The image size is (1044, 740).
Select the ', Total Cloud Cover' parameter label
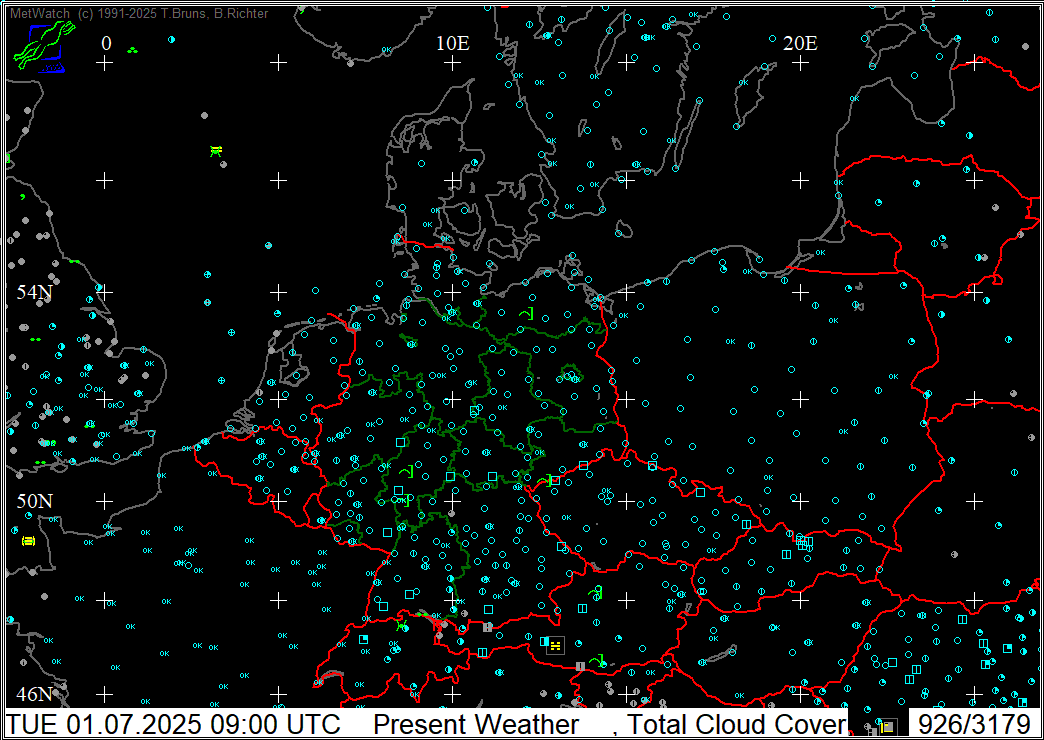click(730, 725)
